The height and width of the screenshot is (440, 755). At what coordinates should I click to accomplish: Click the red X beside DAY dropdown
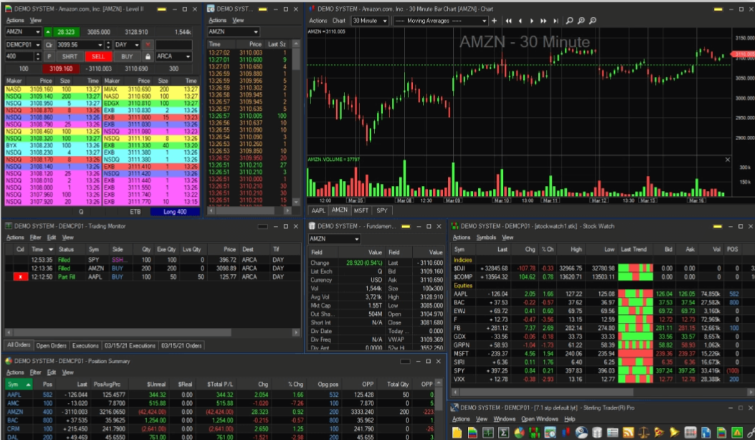(x=148, y=45)
